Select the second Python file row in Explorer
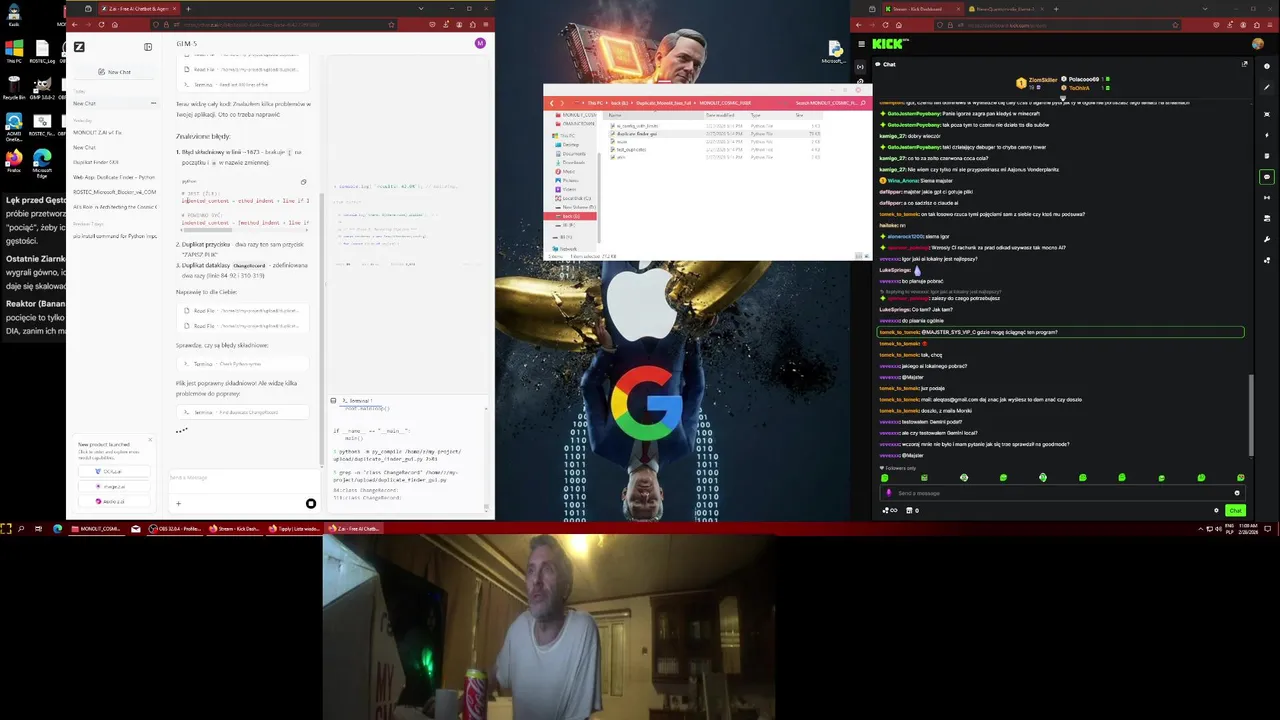This screenshot has height=720, width=1280. point(715,133)
